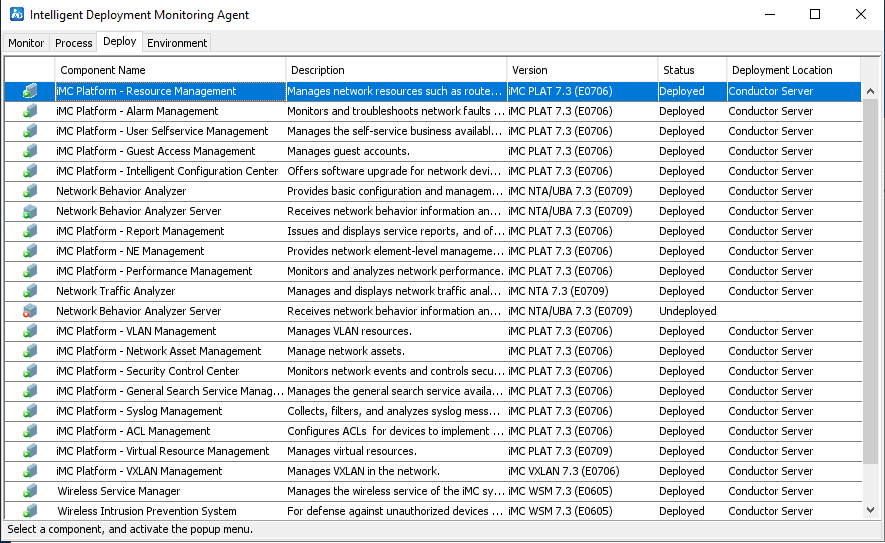
Task: Click the Network Behavior Analyzer row icon
Action: 30,191
